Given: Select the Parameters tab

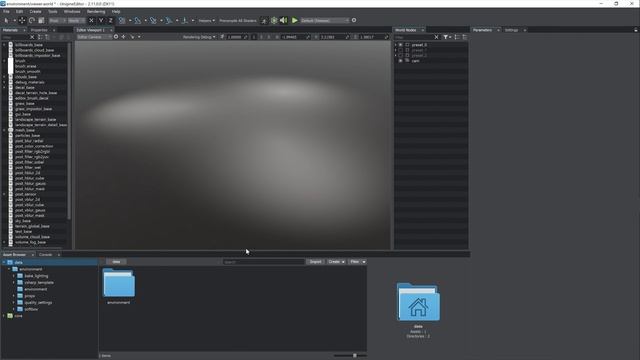Looking at the screenshot, I should pyautogui.click(x=482, y=30).
